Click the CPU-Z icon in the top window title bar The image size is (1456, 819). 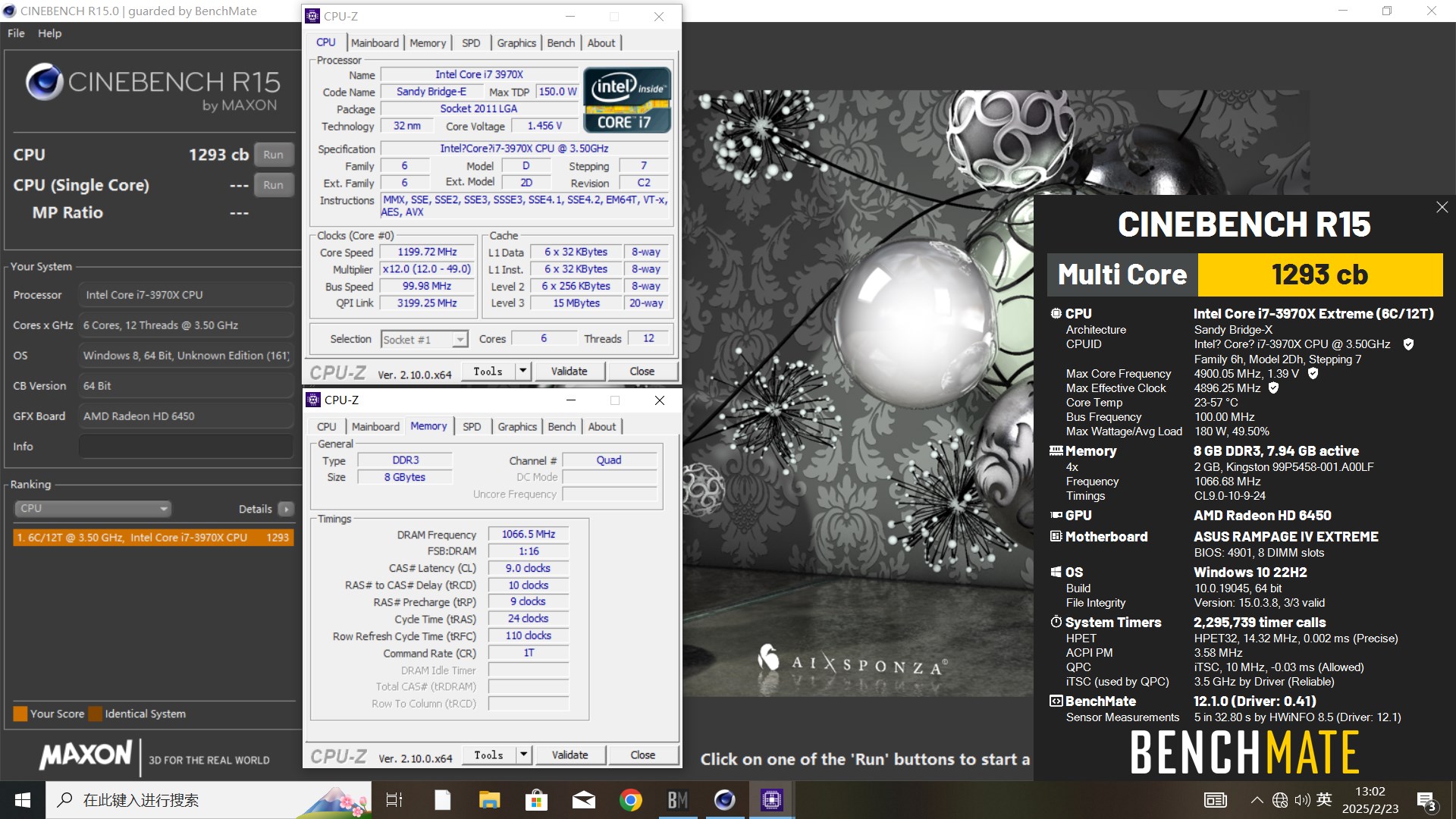(312, 16)
